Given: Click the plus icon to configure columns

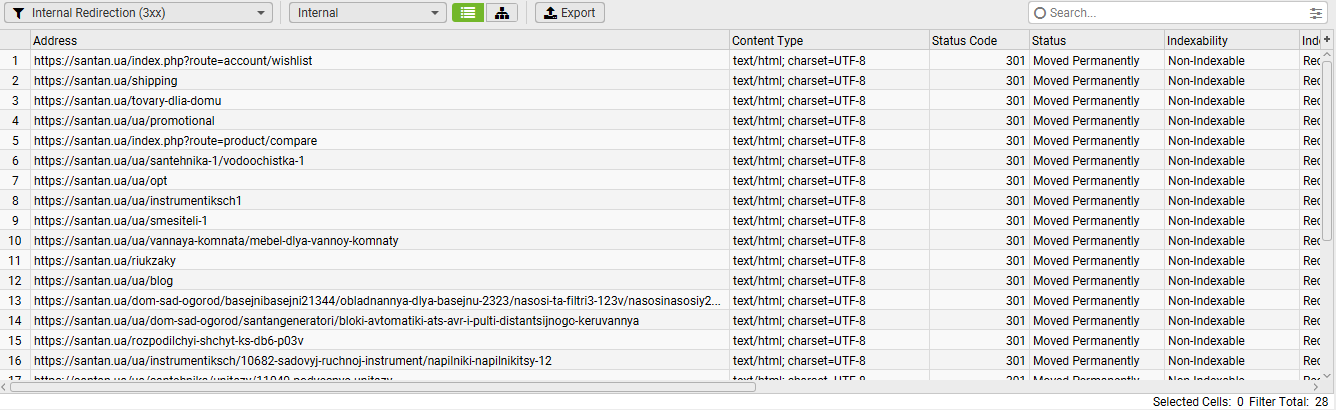Looking at the screenshot, I should (1328, 41).
